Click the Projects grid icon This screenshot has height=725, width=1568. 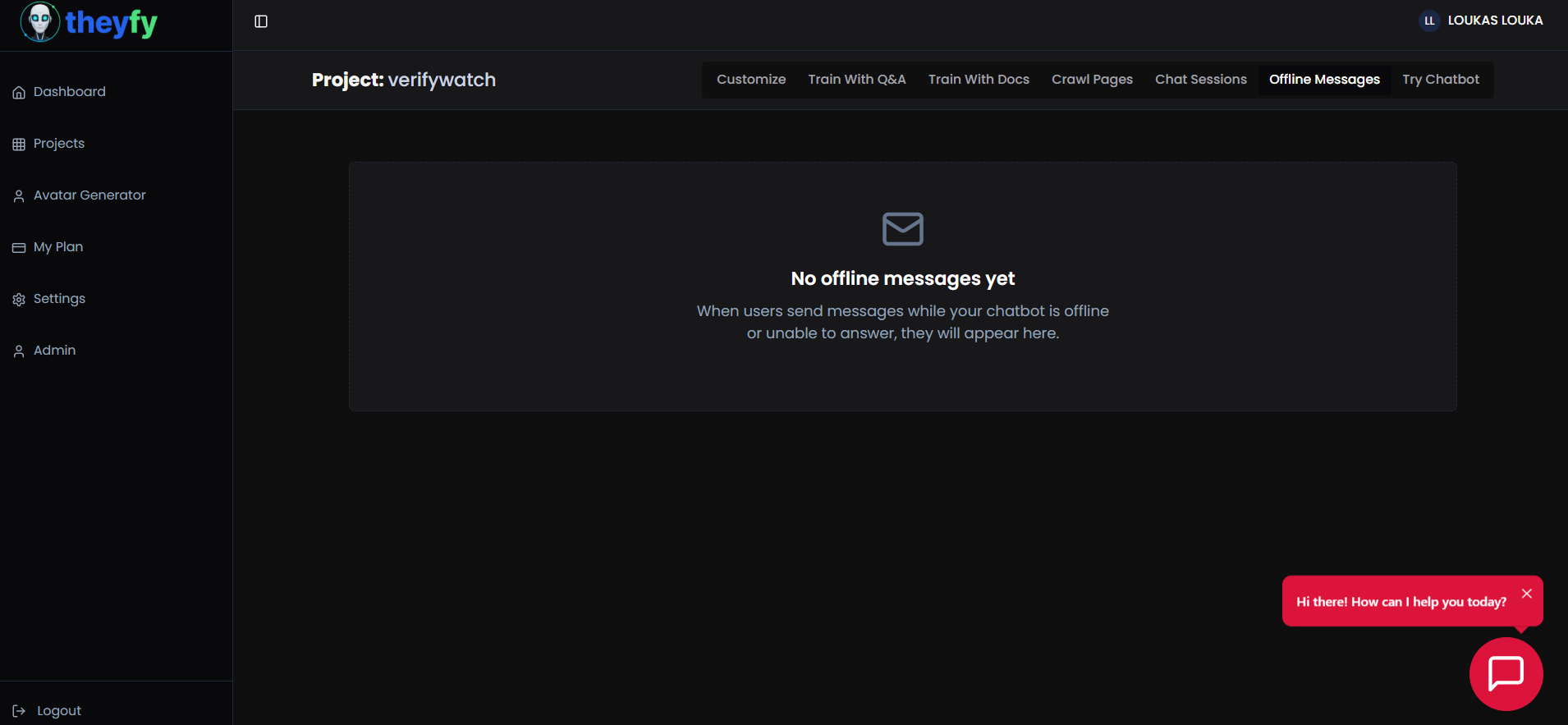pos(19,145)
